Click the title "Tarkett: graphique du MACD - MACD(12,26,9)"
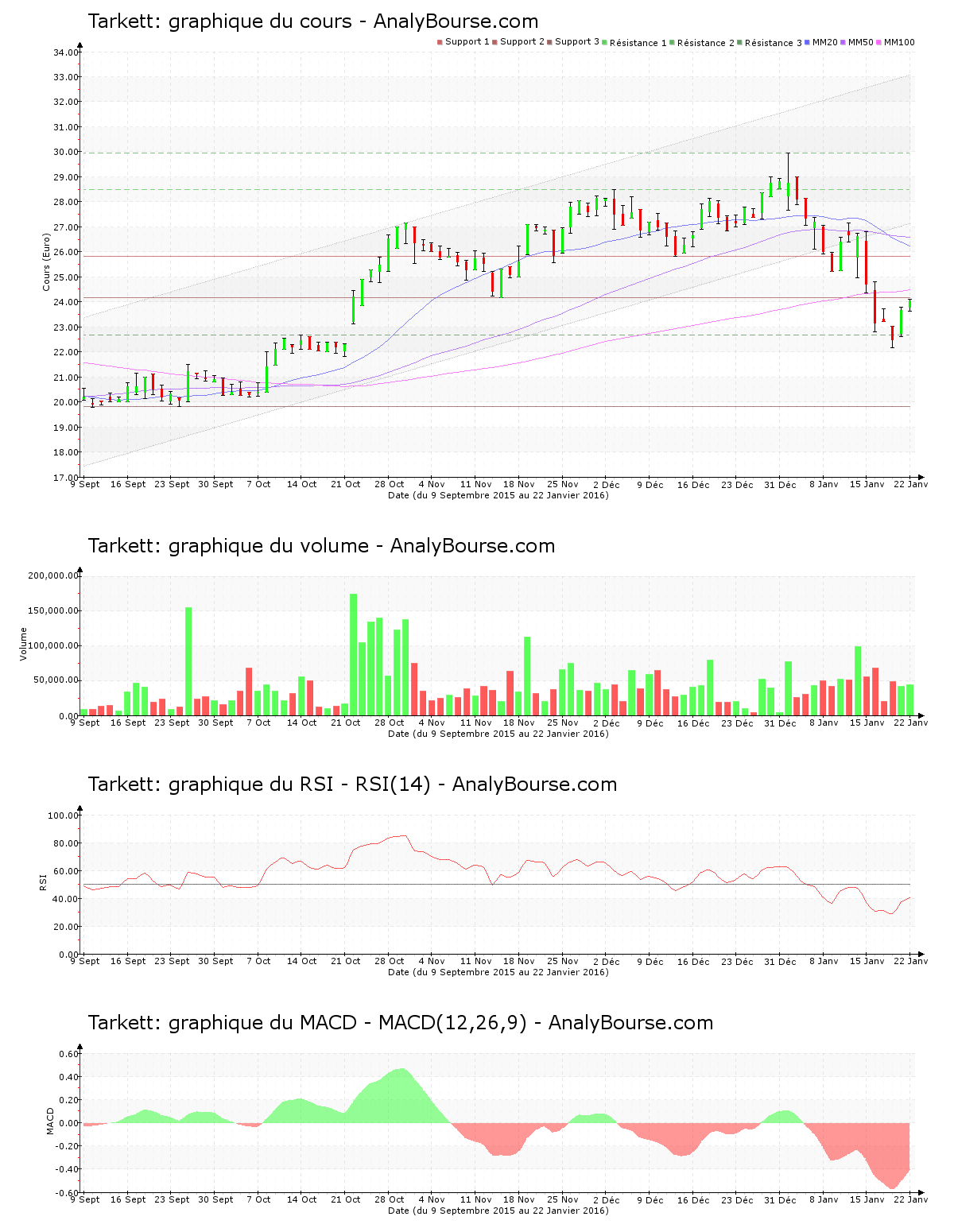 (x=307, y=1023)
